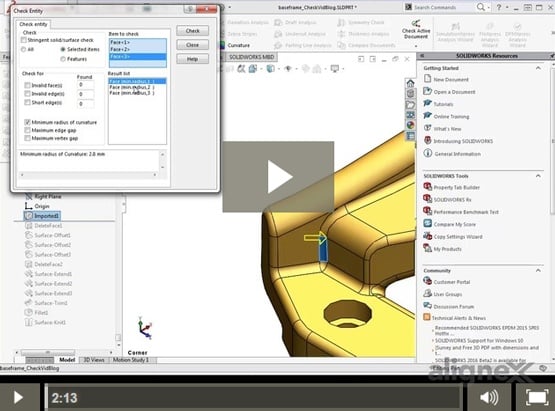Open Property Tab Builder tool

pos(452,187)
